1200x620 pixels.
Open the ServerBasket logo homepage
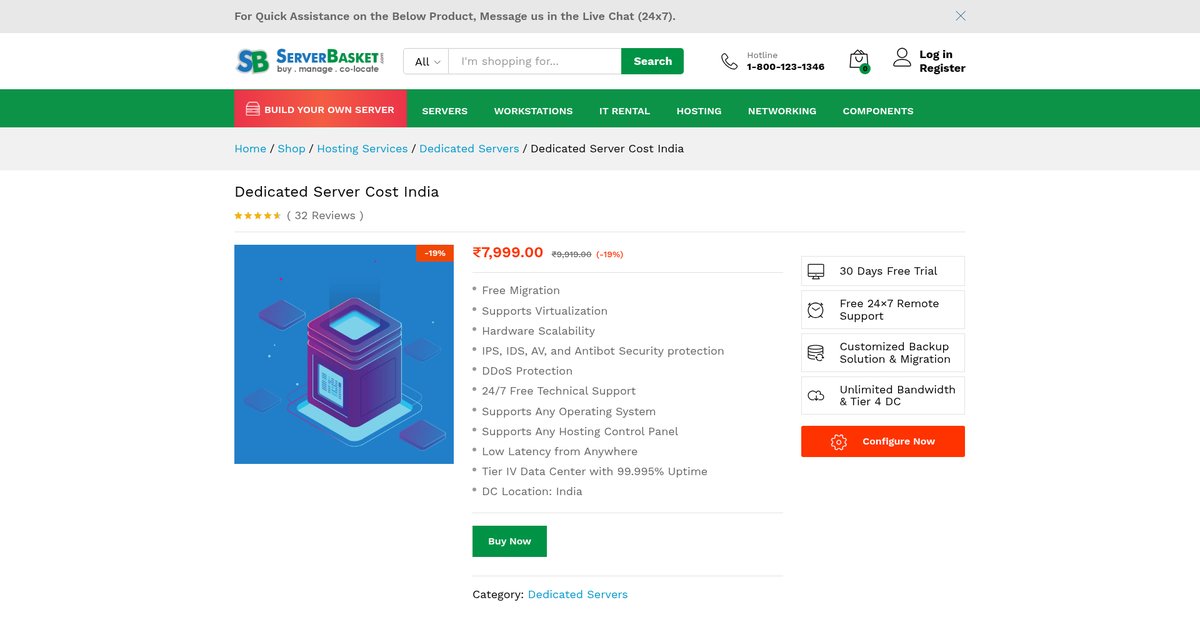point(309,61)
